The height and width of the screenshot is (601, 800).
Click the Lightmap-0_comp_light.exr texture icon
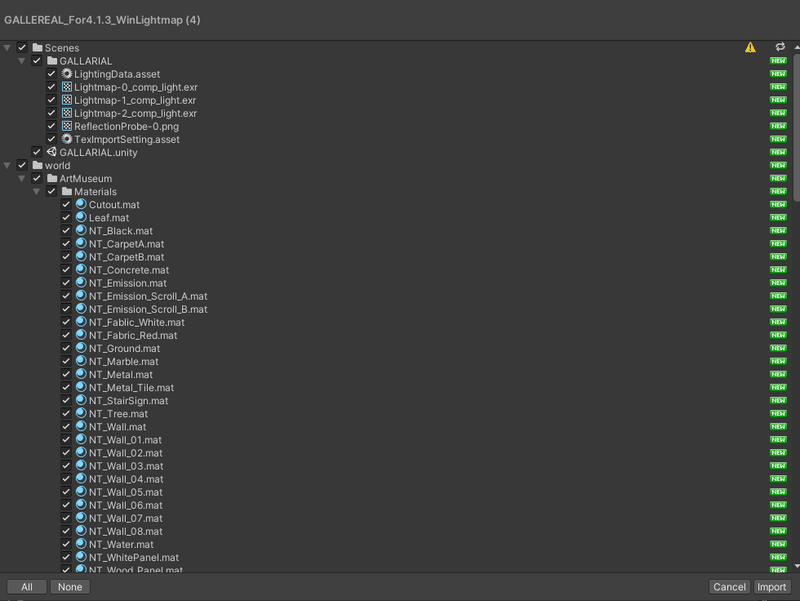pos(66,87)
